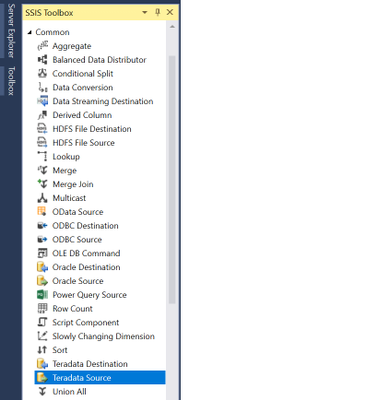
Task: Choose the HDFS File Destination icon
Action: tap(42, 129)
